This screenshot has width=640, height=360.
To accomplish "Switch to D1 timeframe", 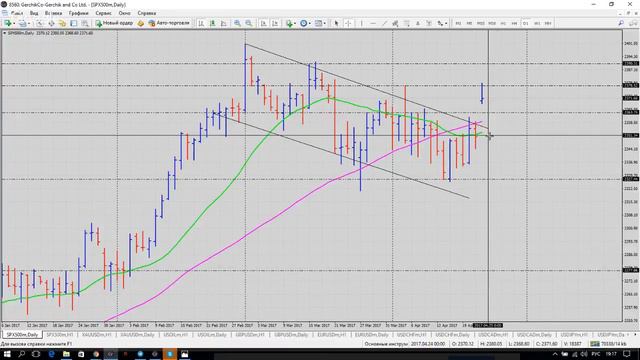I will coord(525,23).
